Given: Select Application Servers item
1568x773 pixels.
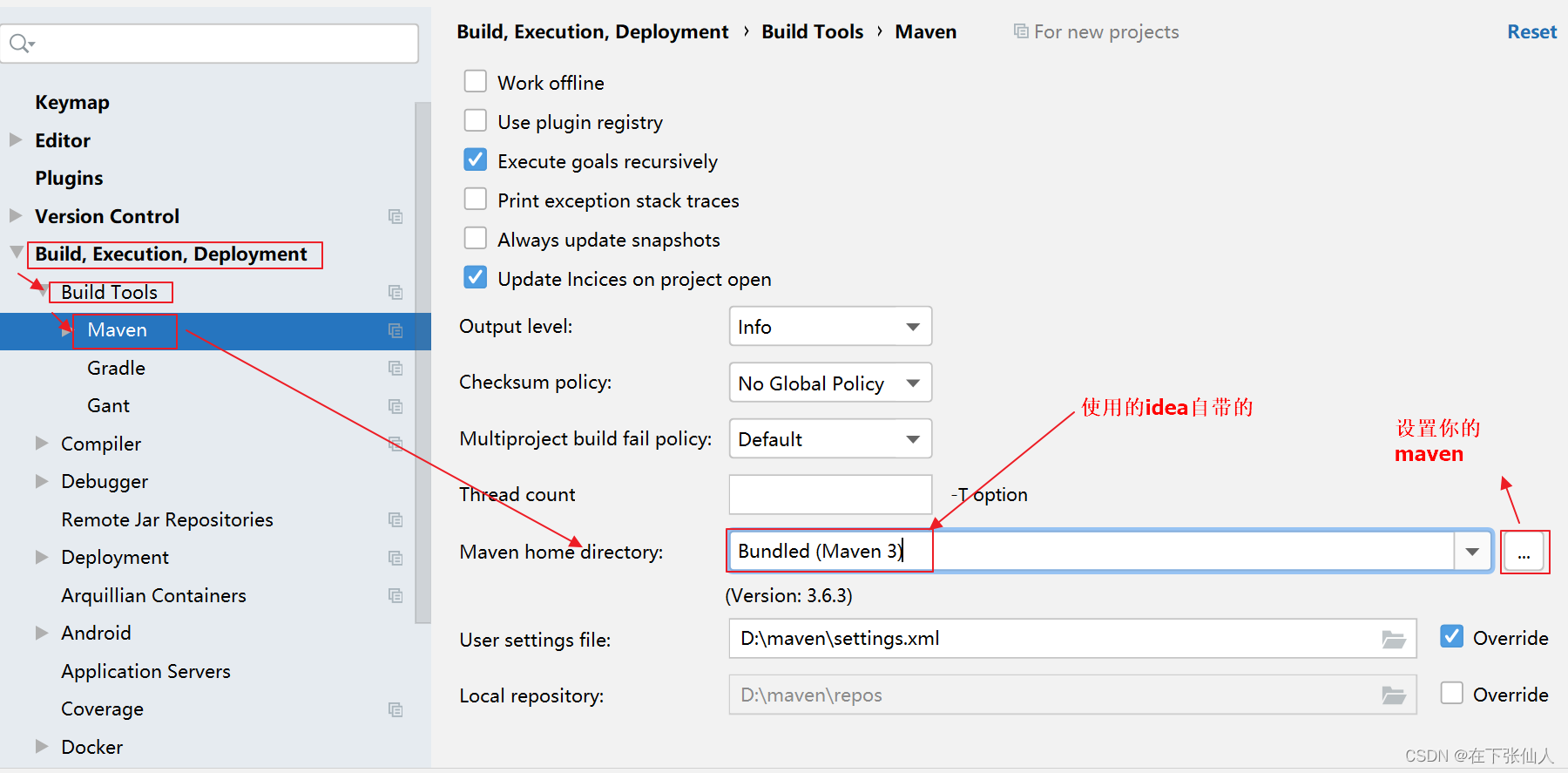Looking at the screenshot, I should click(145, 671).
